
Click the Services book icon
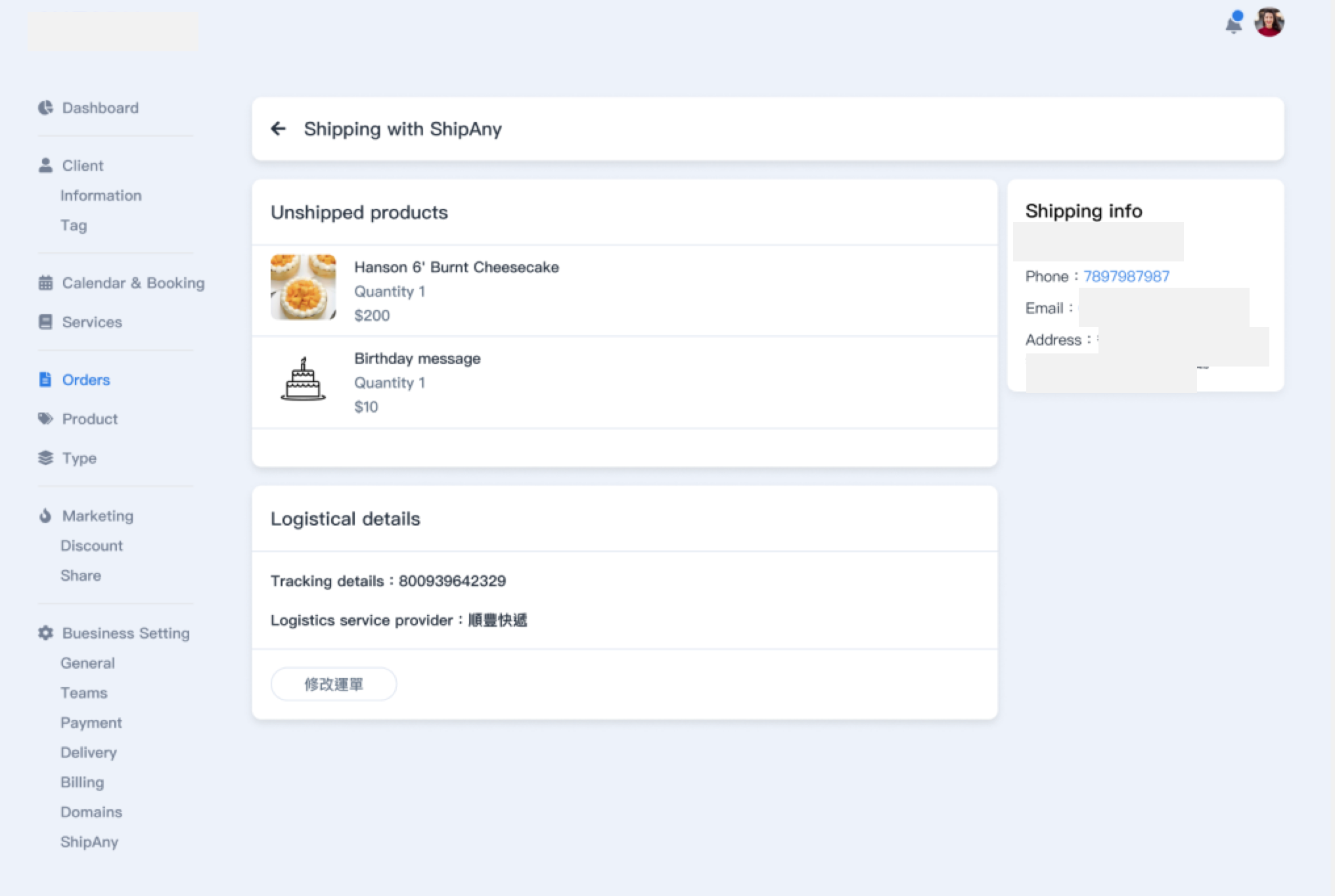coord(45,322)
